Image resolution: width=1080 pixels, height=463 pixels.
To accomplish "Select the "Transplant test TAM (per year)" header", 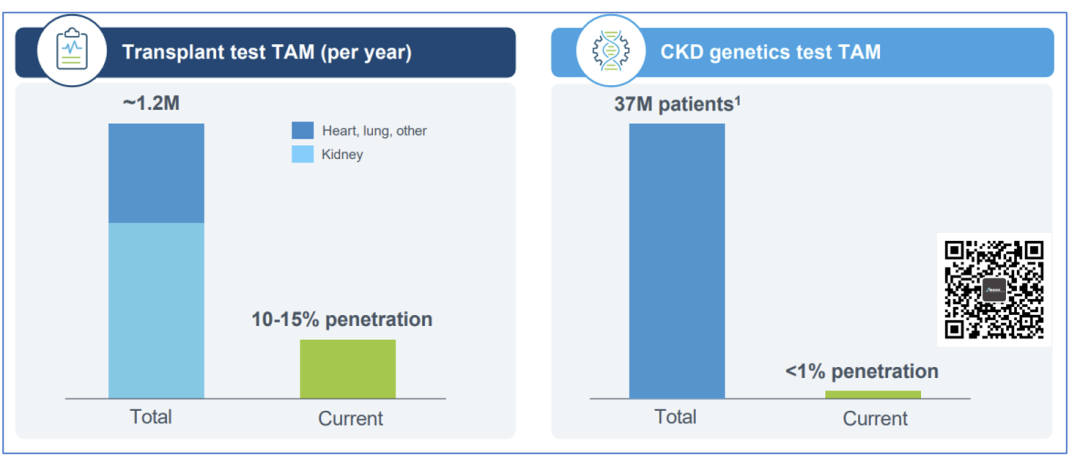I will 266,52.
